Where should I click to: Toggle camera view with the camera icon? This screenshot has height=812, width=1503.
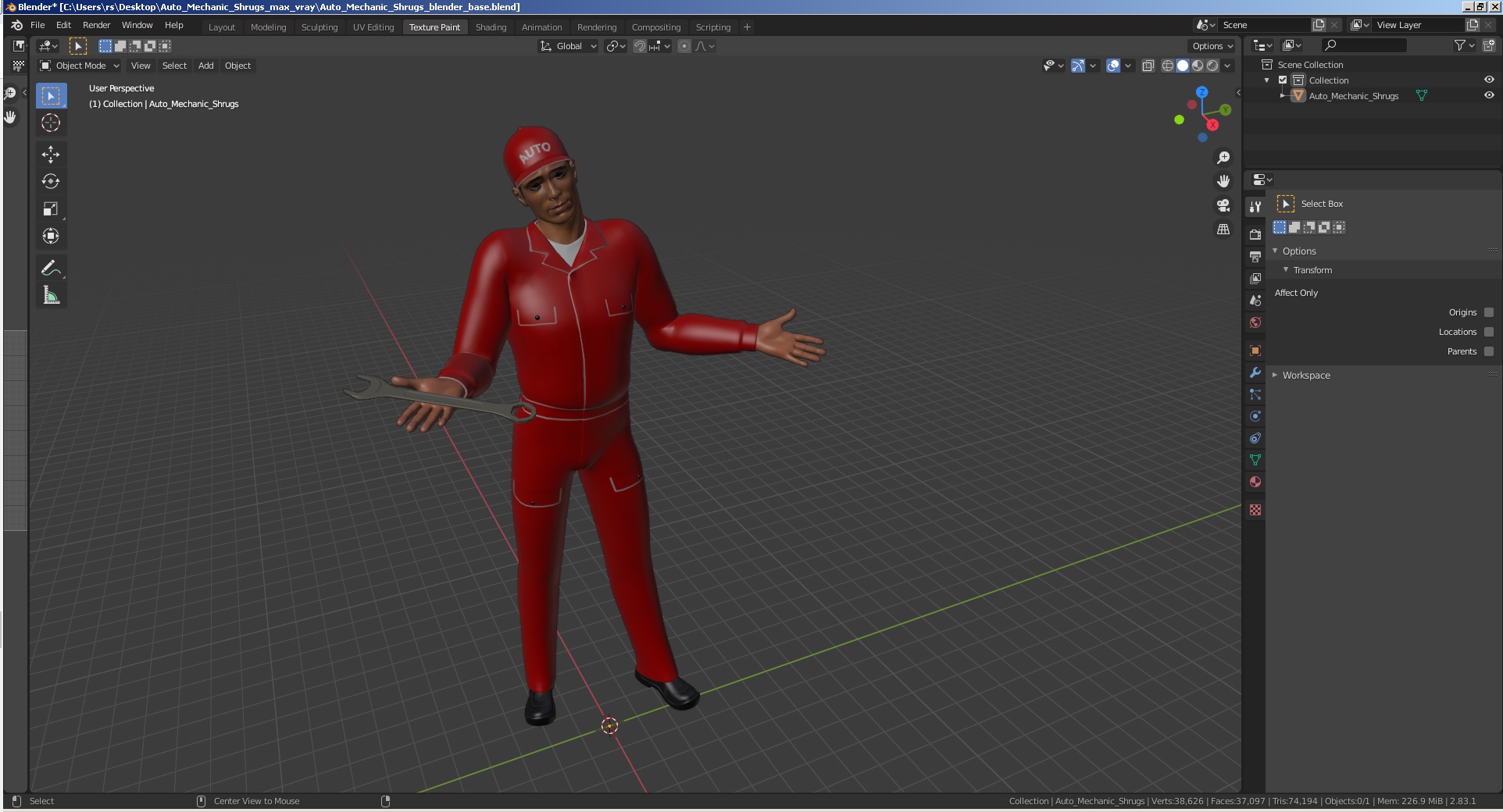[x=1223, y=205]
